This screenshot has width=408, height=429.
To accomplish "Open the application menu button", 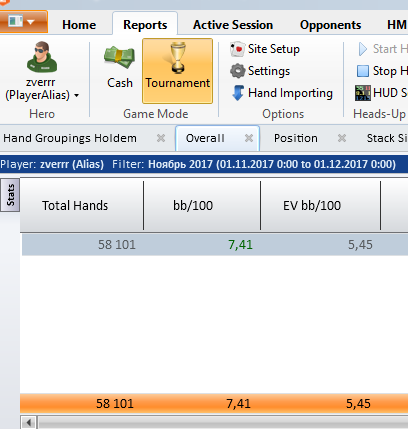I will click(x=23, y=22).
